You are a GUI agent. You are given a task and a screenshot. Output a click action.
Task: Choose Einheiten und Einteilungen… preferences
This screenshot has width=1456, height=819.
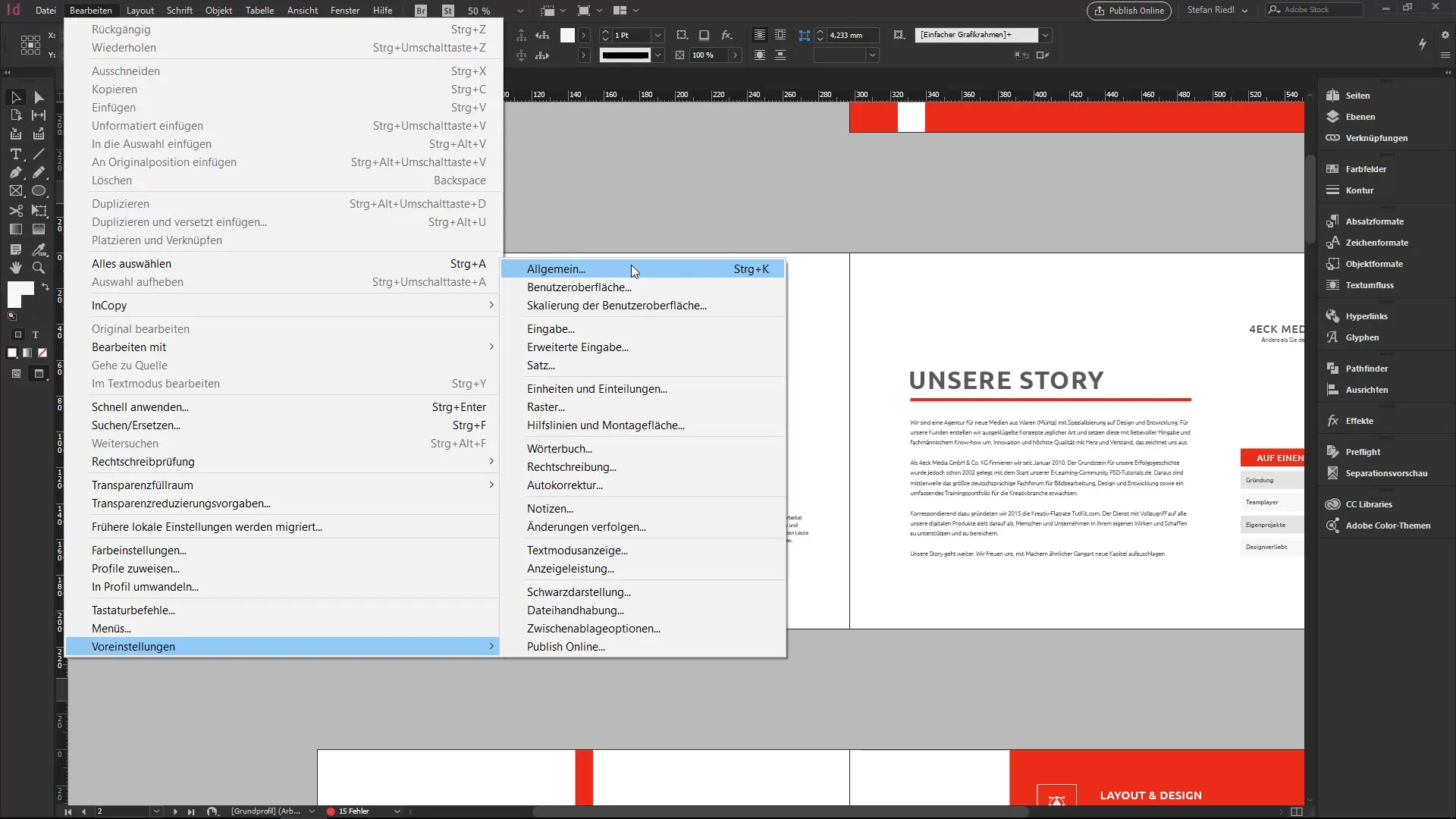(x=642, y=389)
